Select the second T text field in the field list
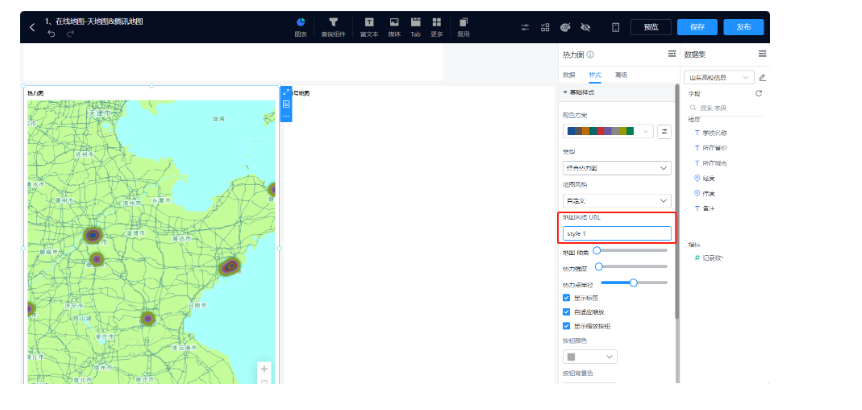 [712, 148]
